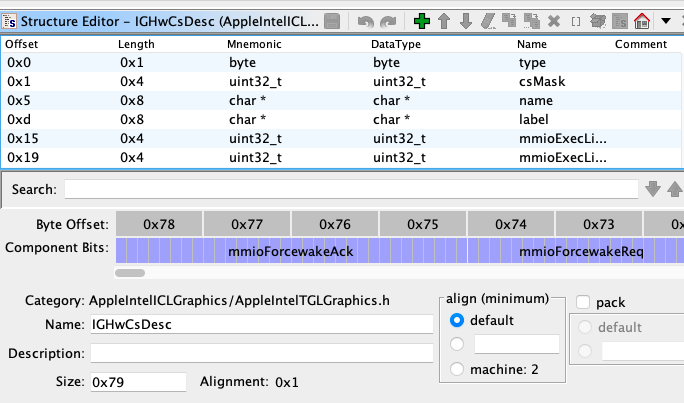Select the 'machine: 2' align radio button
The height and width of the screenshot is (403, 684).
tap(457, 369)
